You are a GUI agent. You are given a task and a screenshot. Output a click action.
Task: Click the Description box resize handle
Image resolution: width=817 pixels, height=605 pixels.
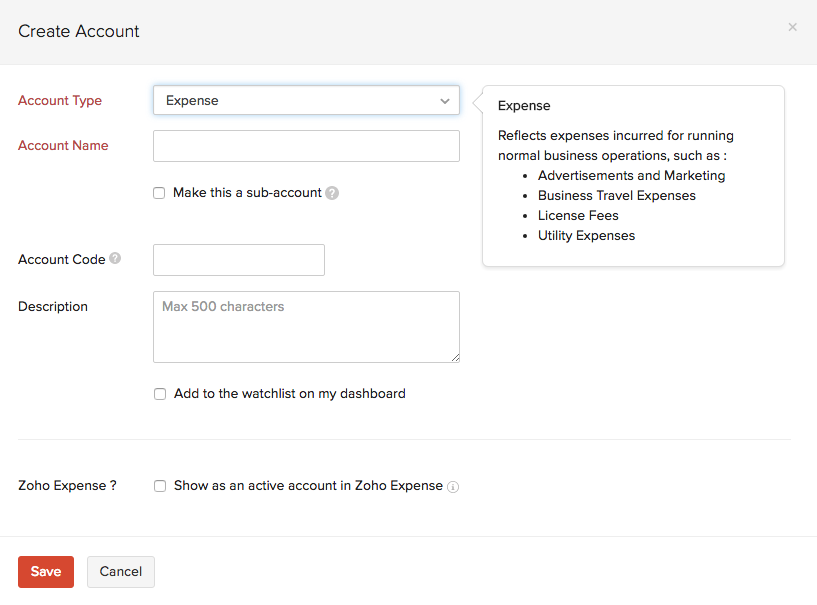454,356
